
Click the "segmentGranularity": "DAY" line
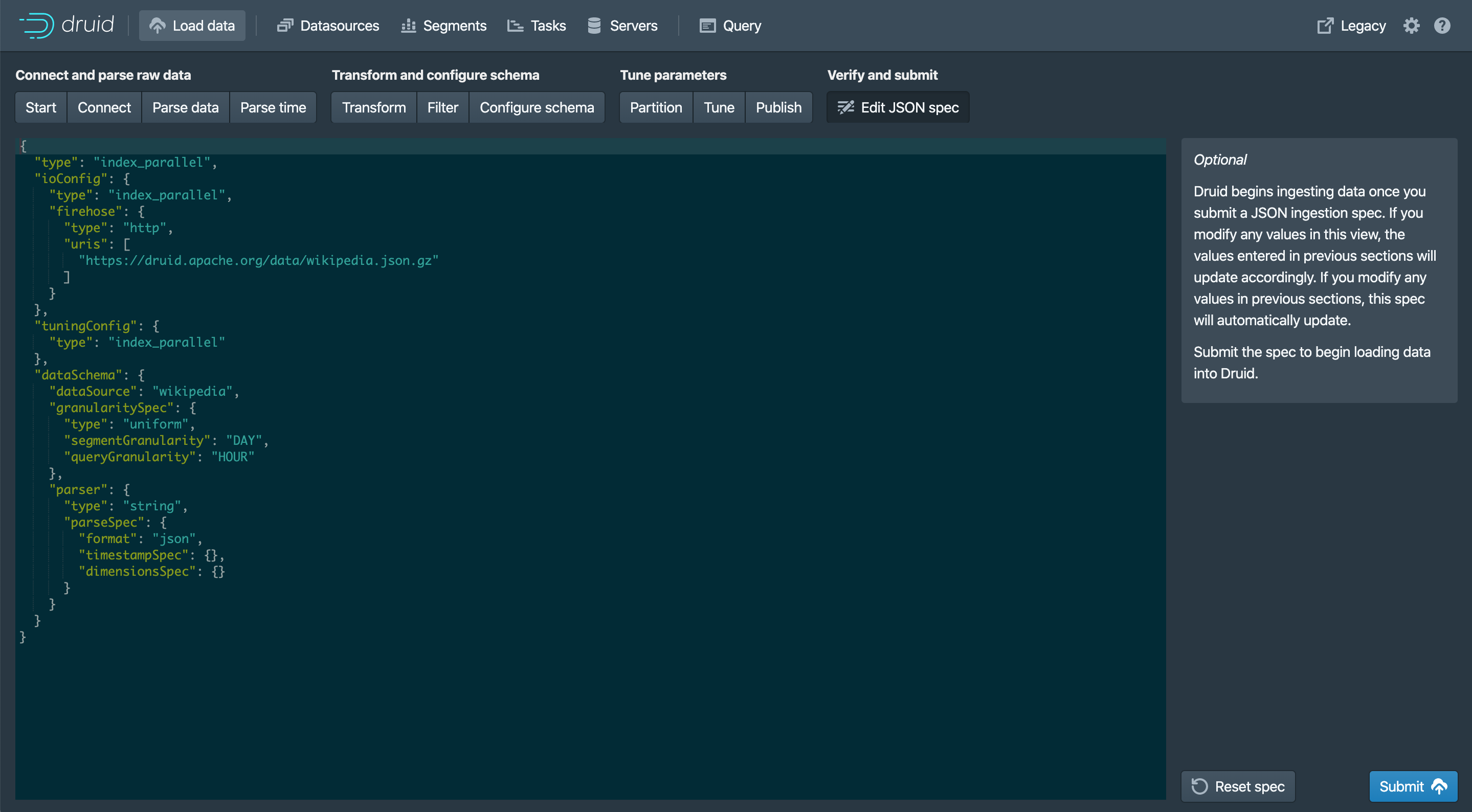[x=166, y=441]
